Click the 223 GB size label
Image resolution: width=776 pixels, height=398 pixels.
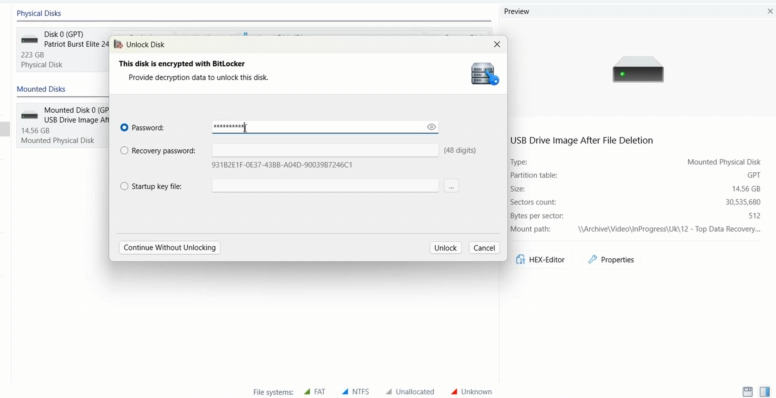[33, 54]
